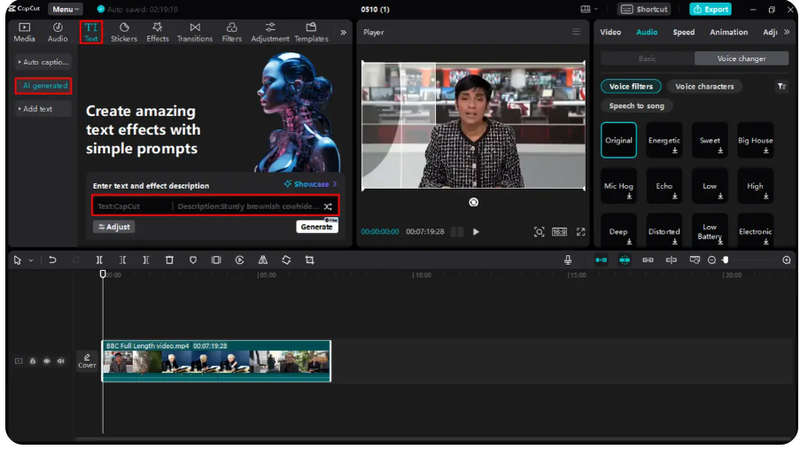Select the Voice filters pill
The height and width of the screenshot is (450, 800).
[631, 86]
